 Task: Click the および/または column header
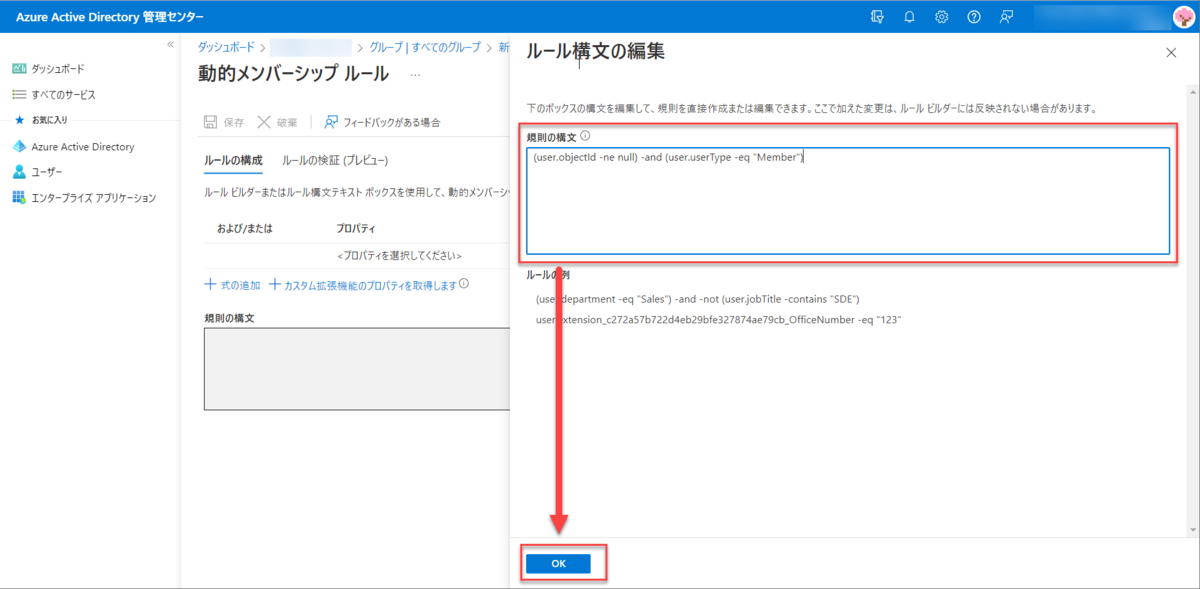[x=245, y=228]
